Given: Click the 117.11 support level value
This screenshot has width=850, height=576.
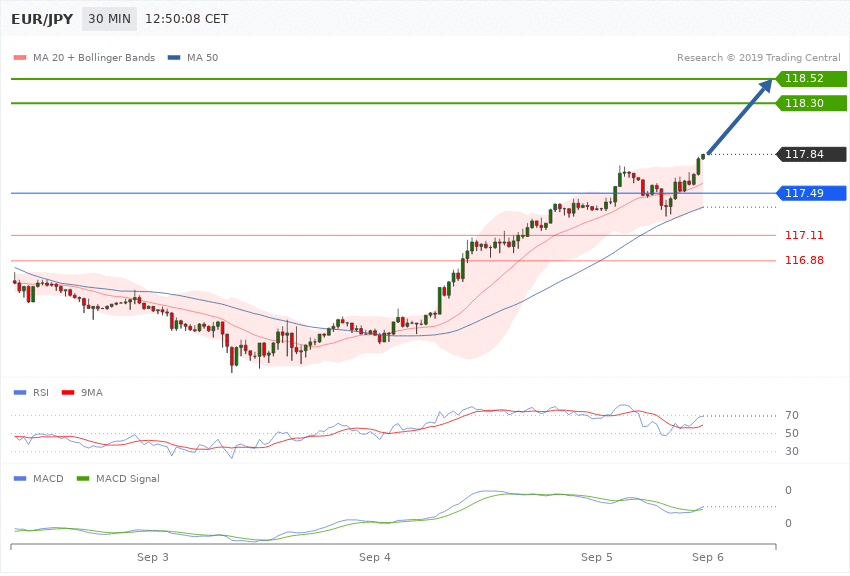Looking at the screenshot, I should coord(804,235).
